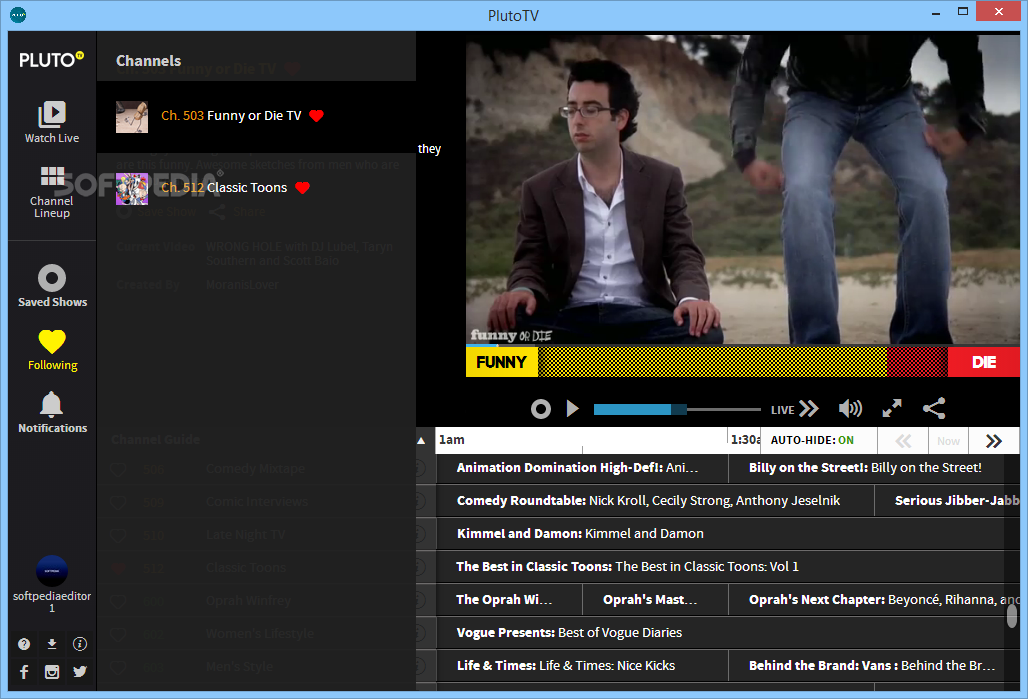Click Funny or Die TV channel thumbnail
This screenshot has width=1028, height=699.
tap(132, 117)
